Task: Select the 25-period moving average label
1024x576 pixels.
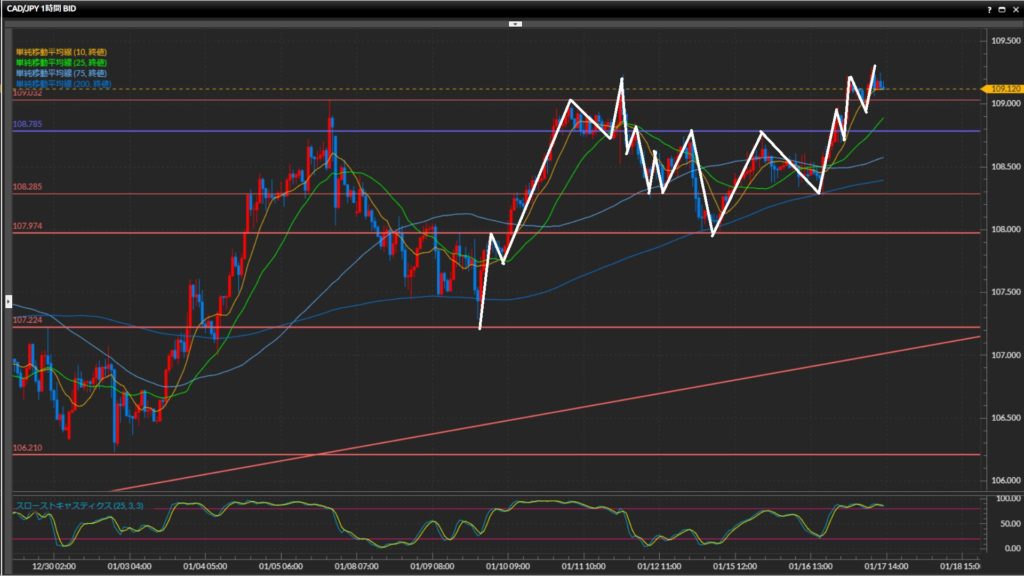Action: (x=60, y=61)
